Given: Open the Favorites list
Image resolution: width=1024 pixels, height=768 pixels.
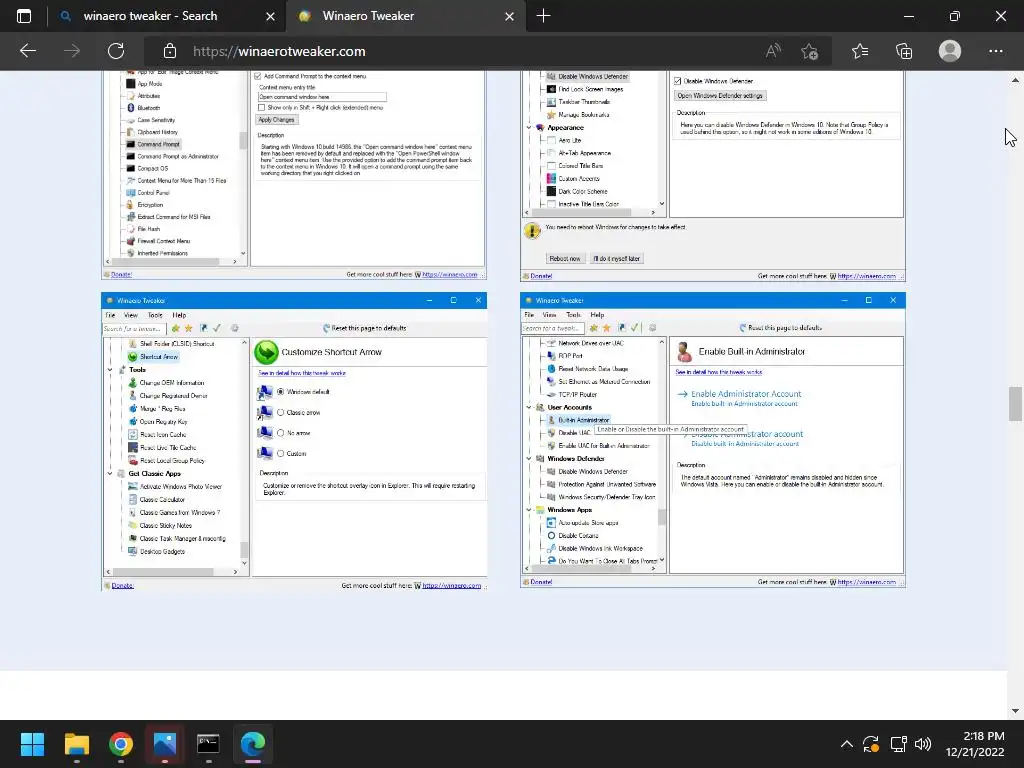Looking at the screenshot, I should point(860,51).
